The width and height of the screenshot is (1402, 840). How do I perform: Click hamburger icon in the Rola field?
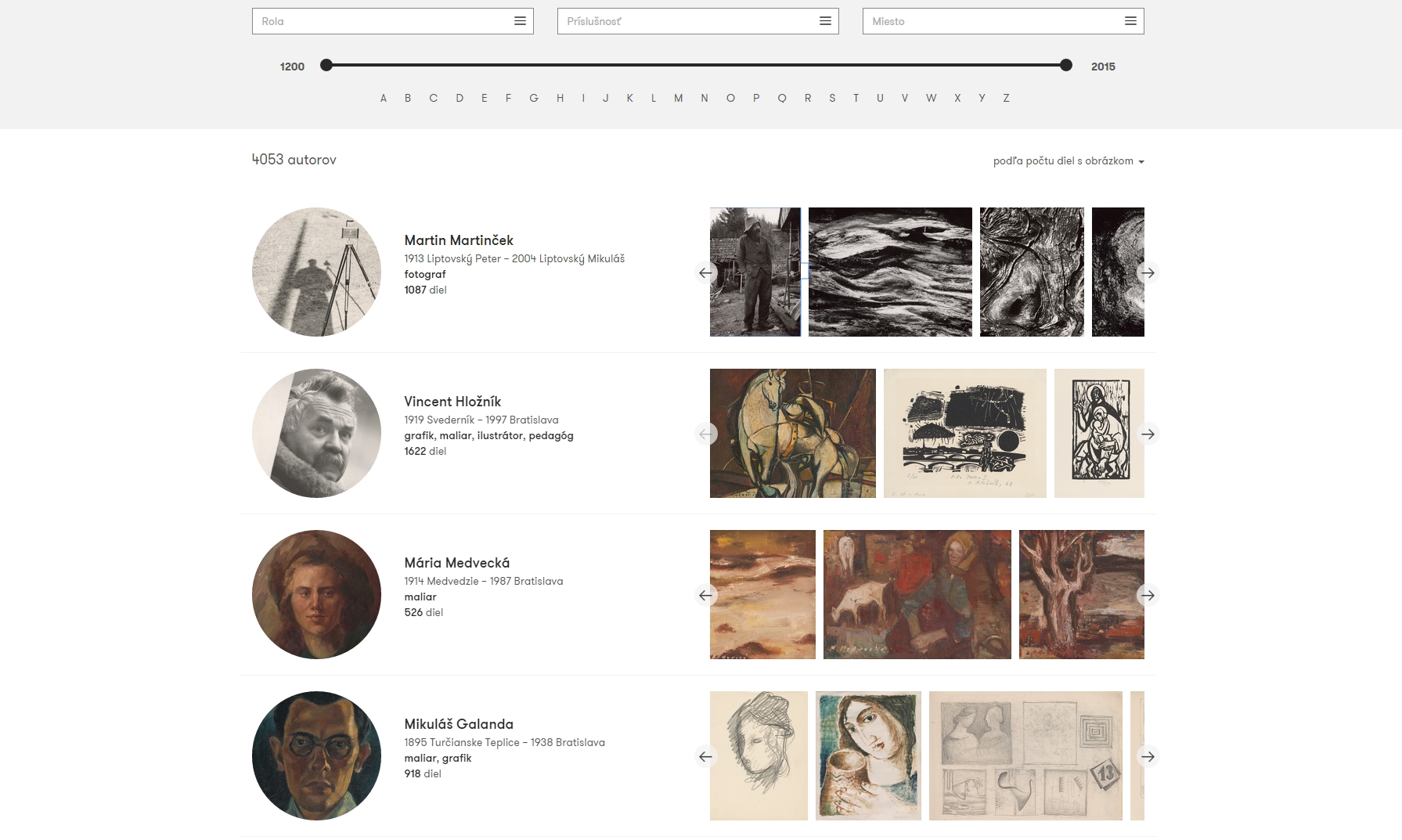520,21
